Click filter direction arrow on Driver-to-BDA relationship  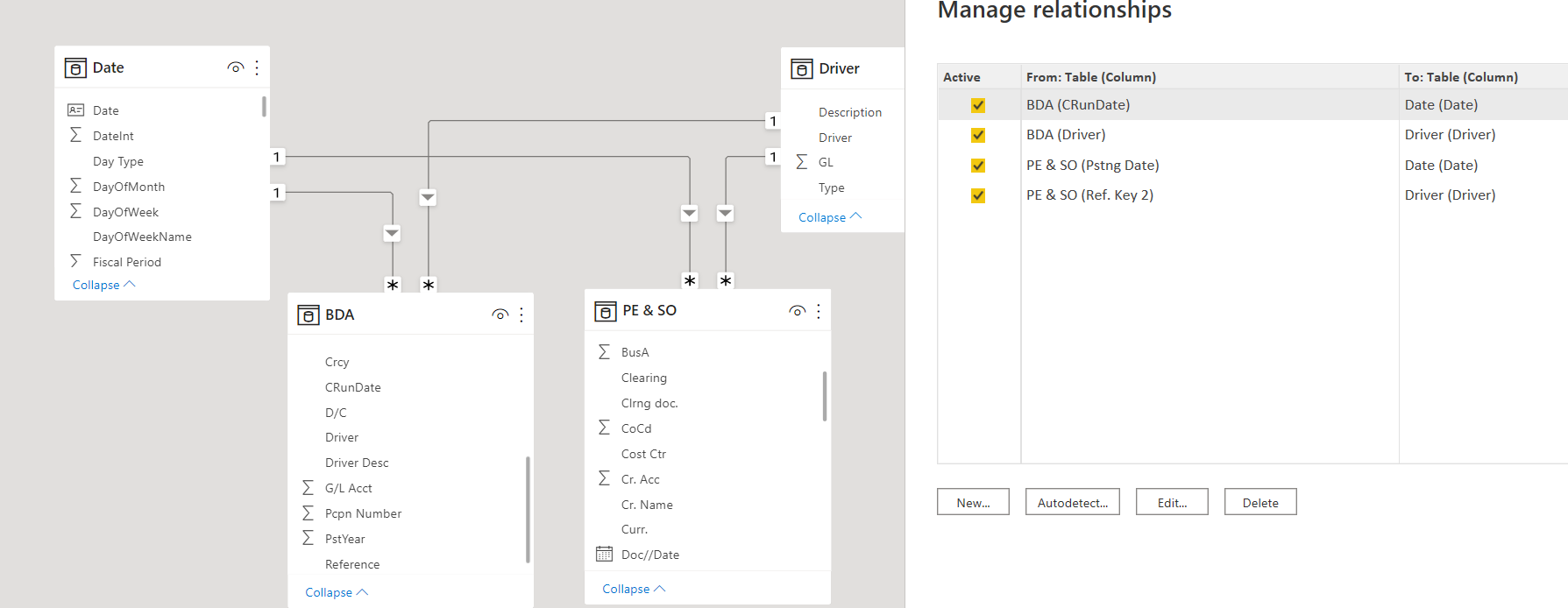428,197
